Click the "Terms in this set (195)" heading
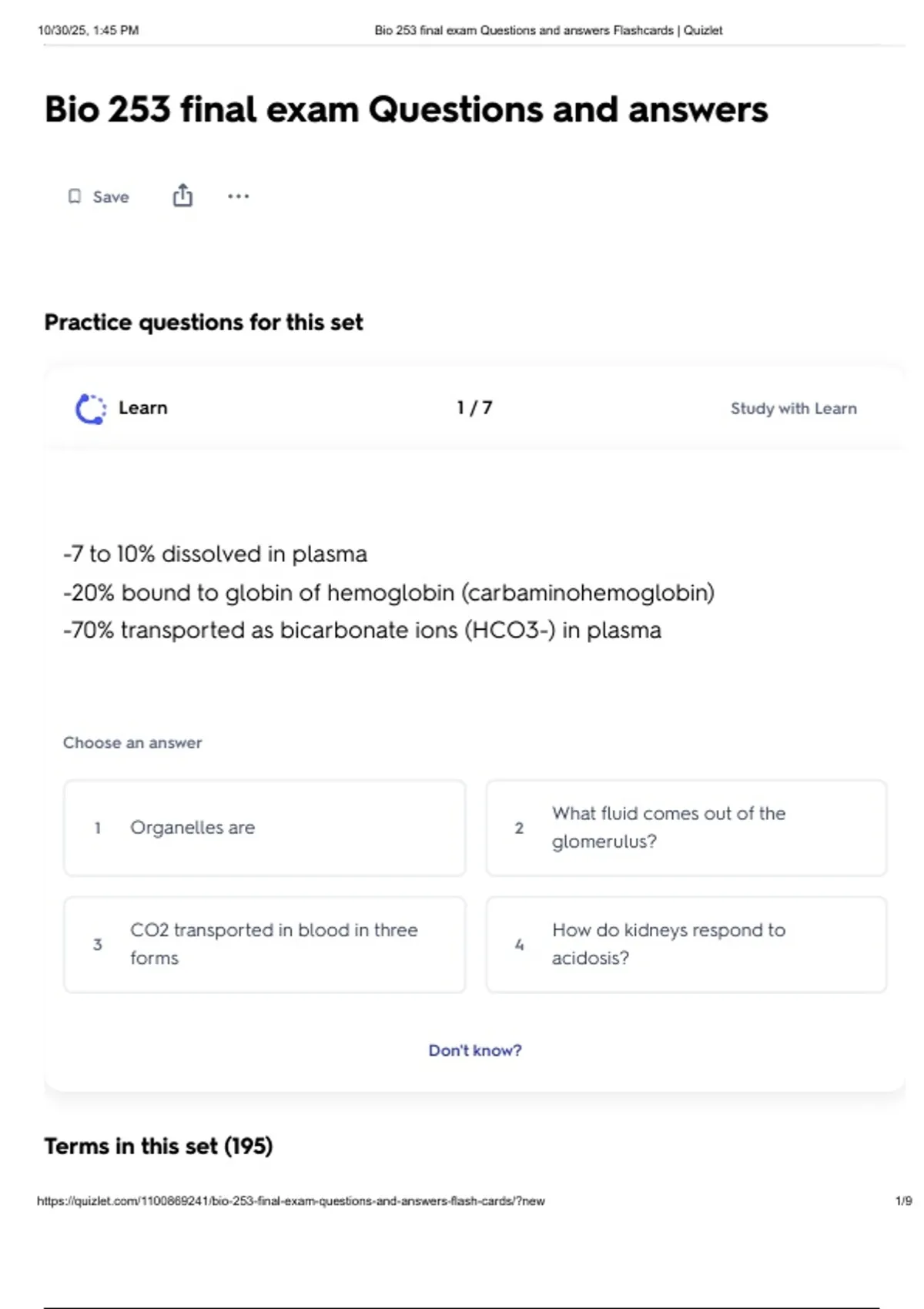Viewport: 924px width, 1309px height. pyautogui.click(x=158, y=1147)
